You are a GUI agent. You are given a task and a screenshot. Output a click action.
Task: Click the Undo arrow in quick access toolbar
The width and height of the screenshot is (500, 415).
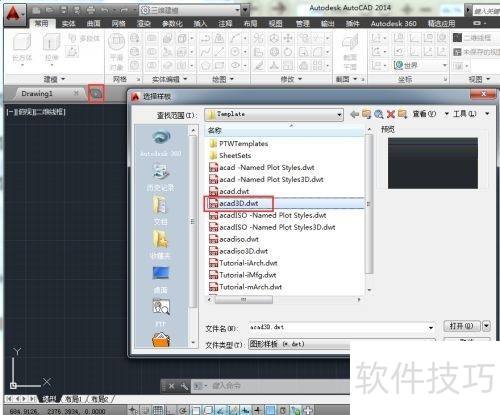(x=105, y=10)
